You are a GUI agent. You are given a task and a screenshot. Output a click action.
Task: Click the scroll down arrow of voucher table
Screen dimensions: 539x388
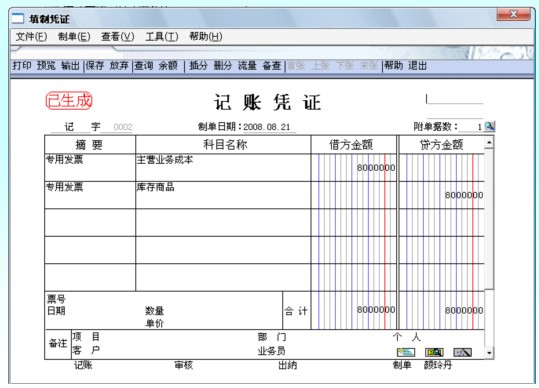click(x=489, y=353)
